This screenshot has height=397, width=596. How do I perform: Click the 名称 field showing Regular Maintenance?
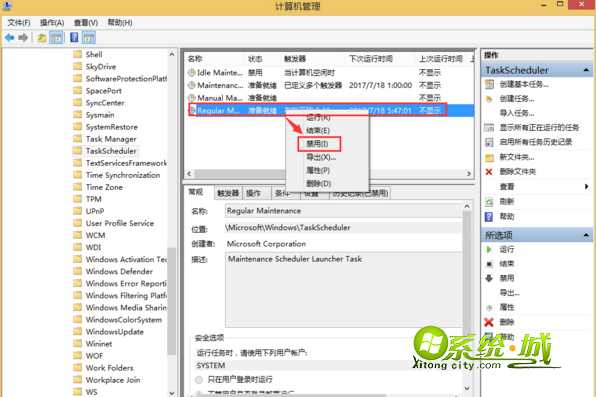[x=344, y=211]
